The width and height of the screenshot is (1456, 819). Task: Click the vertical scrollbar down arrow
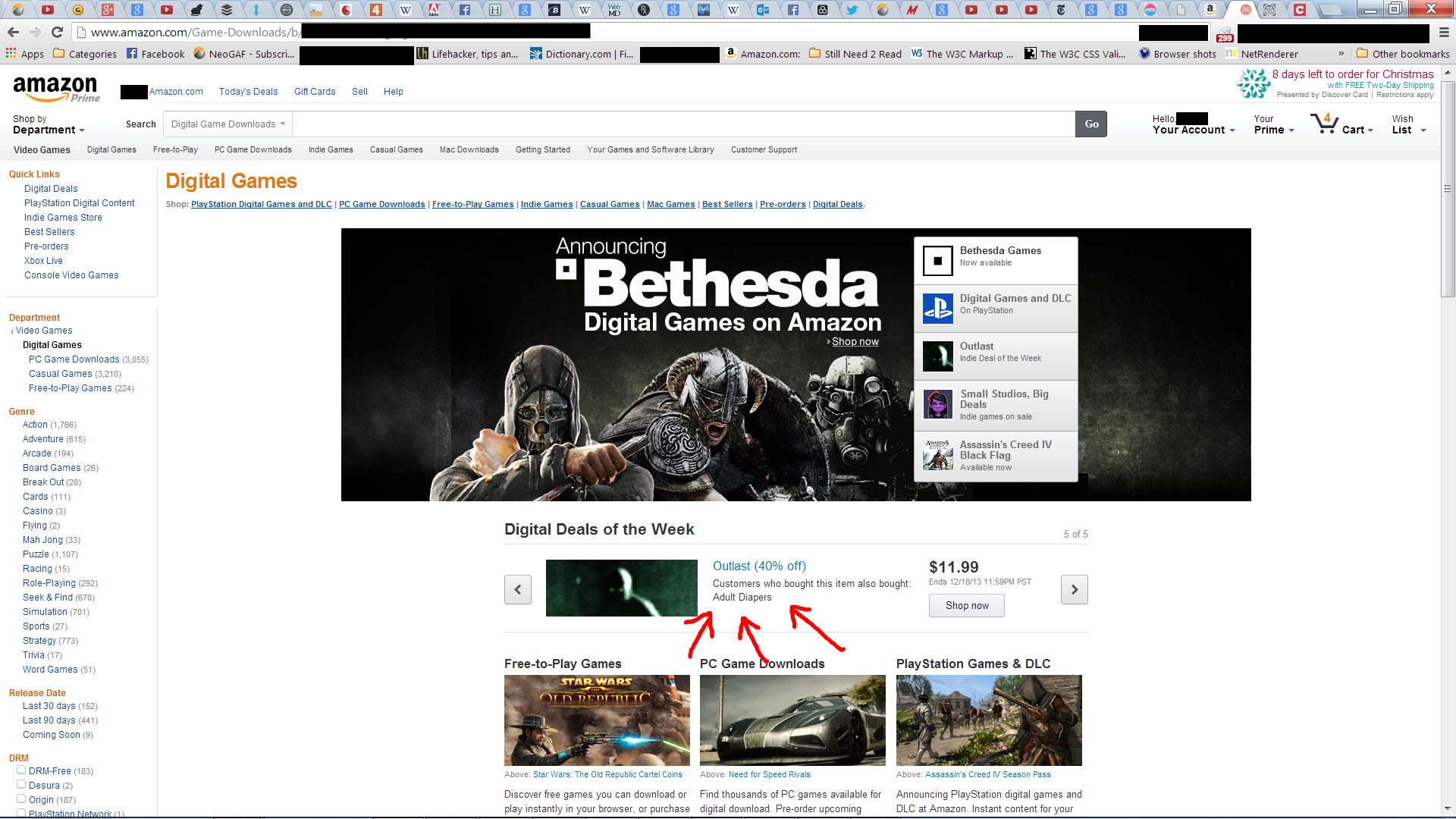1447,809
